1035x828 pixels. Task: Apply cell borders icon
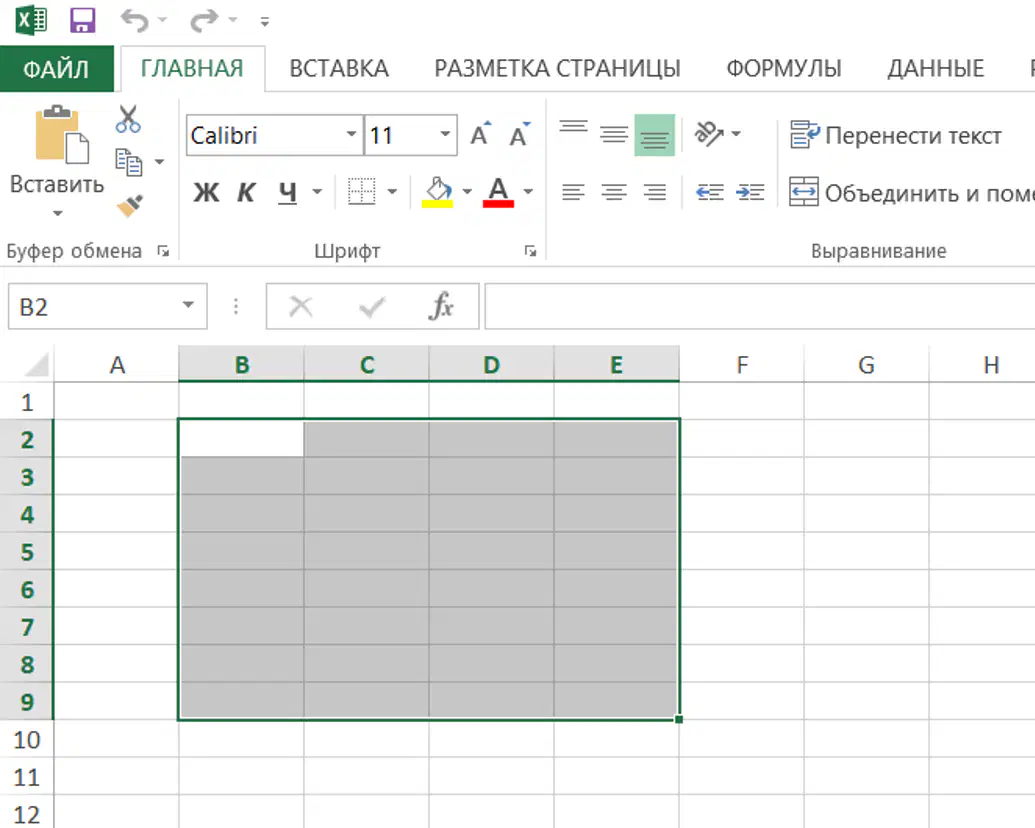[362, 191]
